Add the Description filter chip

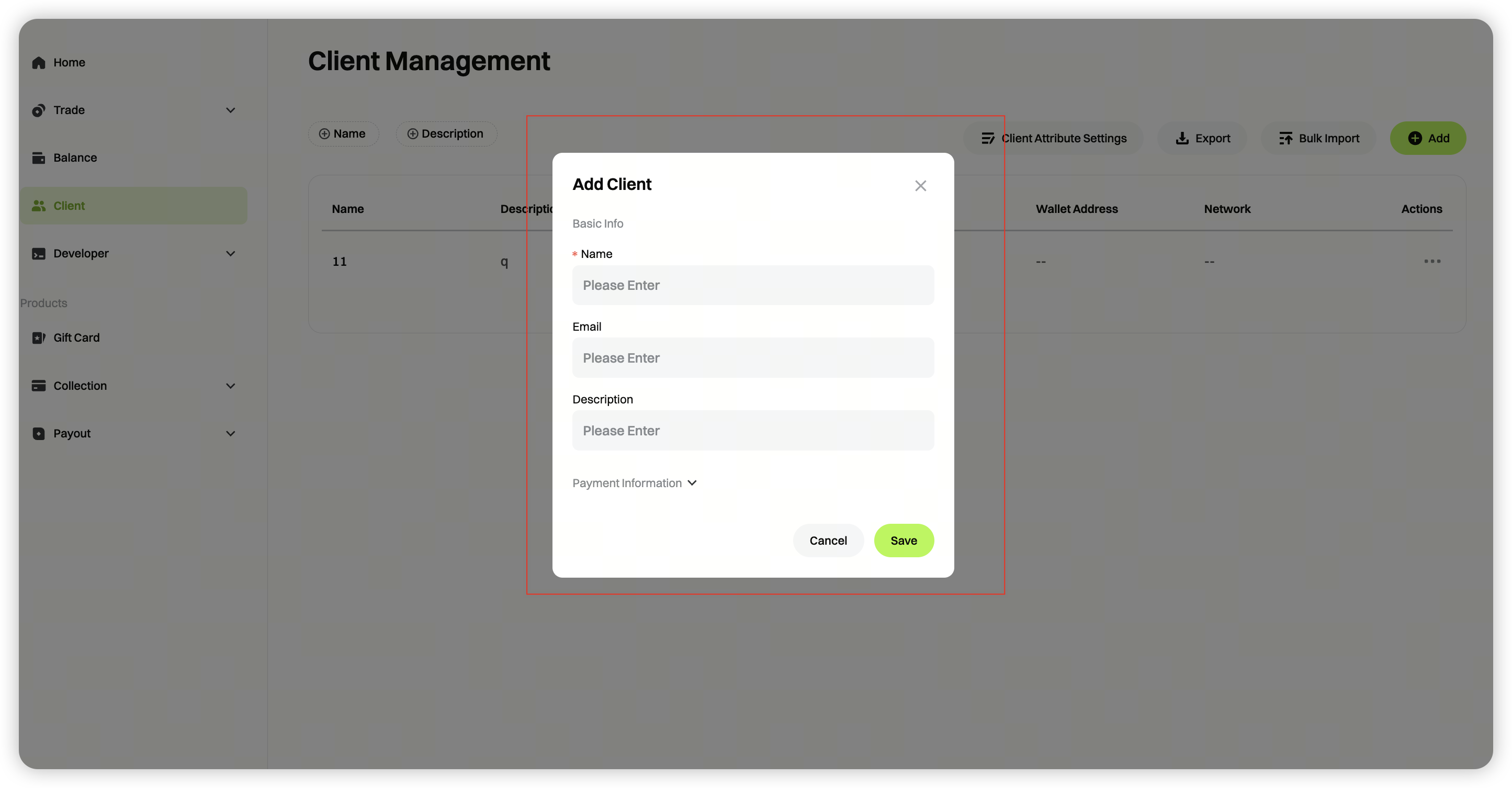pos(446,134)
